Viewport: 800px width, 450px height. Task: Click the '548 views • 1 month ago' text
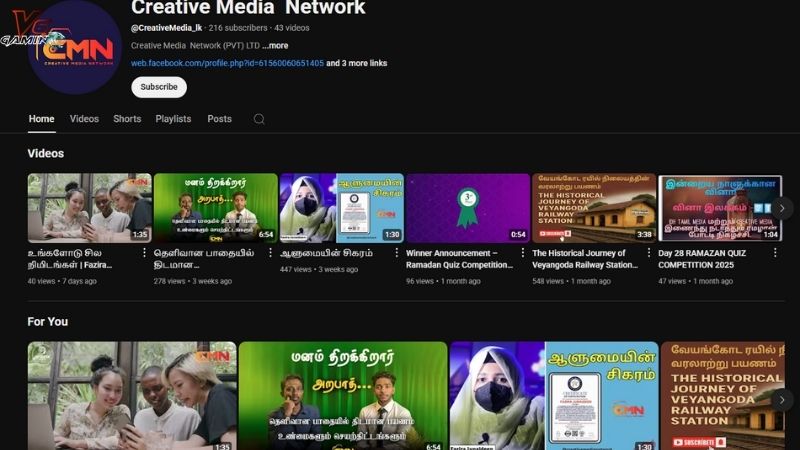point(571,281)
